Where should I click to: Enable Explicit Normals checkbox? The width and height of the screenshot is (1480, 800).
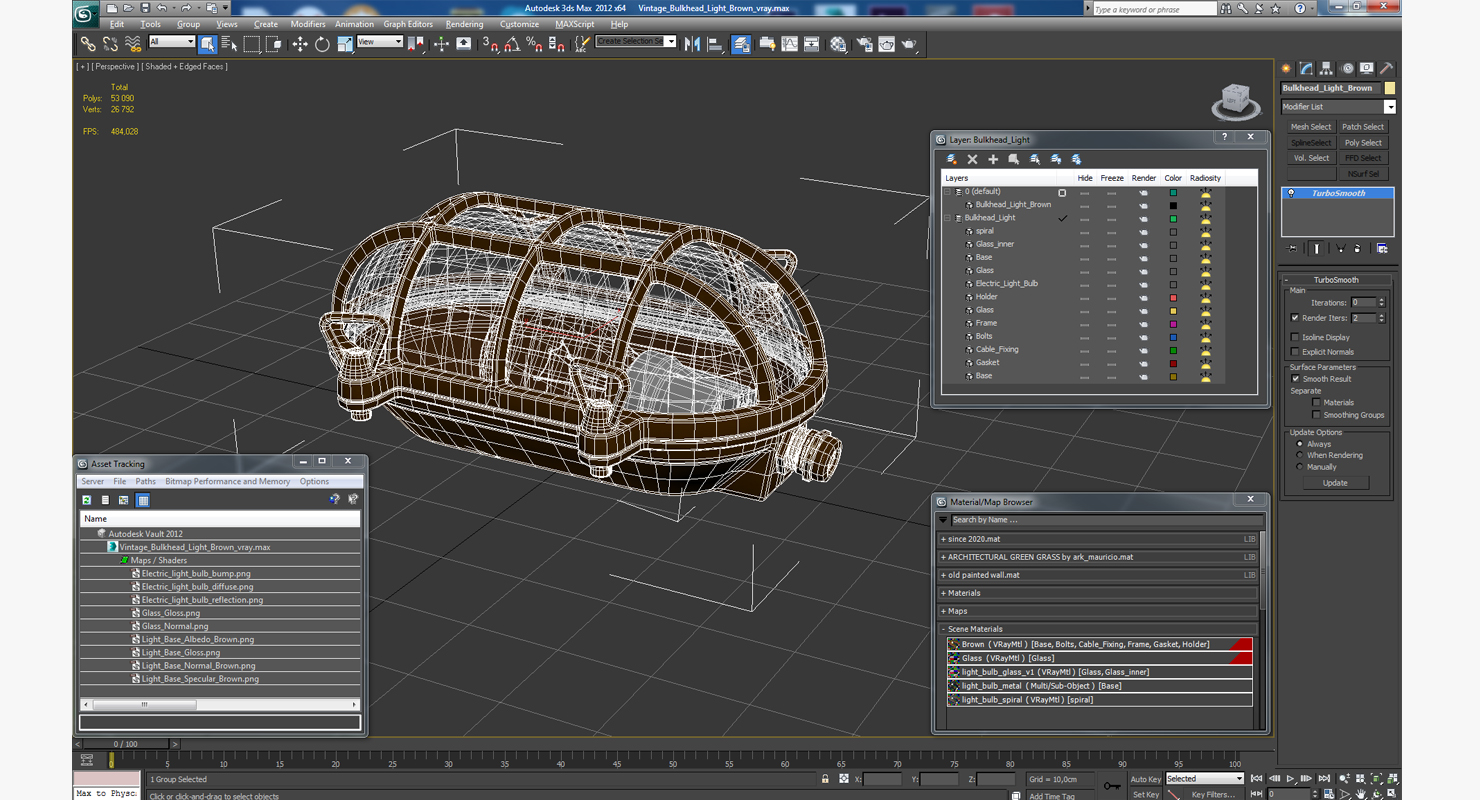coord(1295,352)
